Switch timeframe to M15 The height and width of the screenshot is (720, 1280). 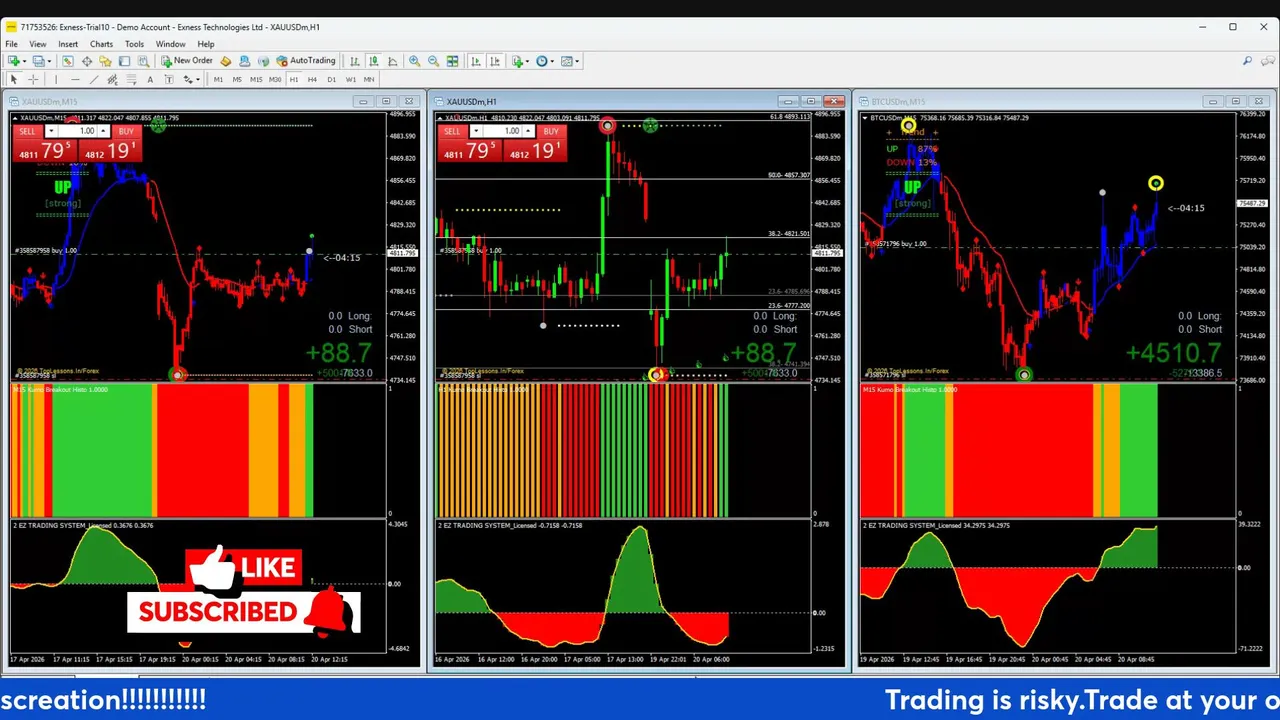coord(256,79)
